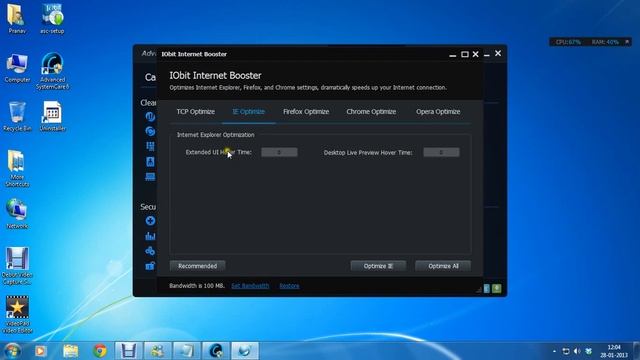The width and height of the screenshot is (640, 360).
Task: Select the VideoPad Video Editor desktop shortcut
Action: pos(17,315)
